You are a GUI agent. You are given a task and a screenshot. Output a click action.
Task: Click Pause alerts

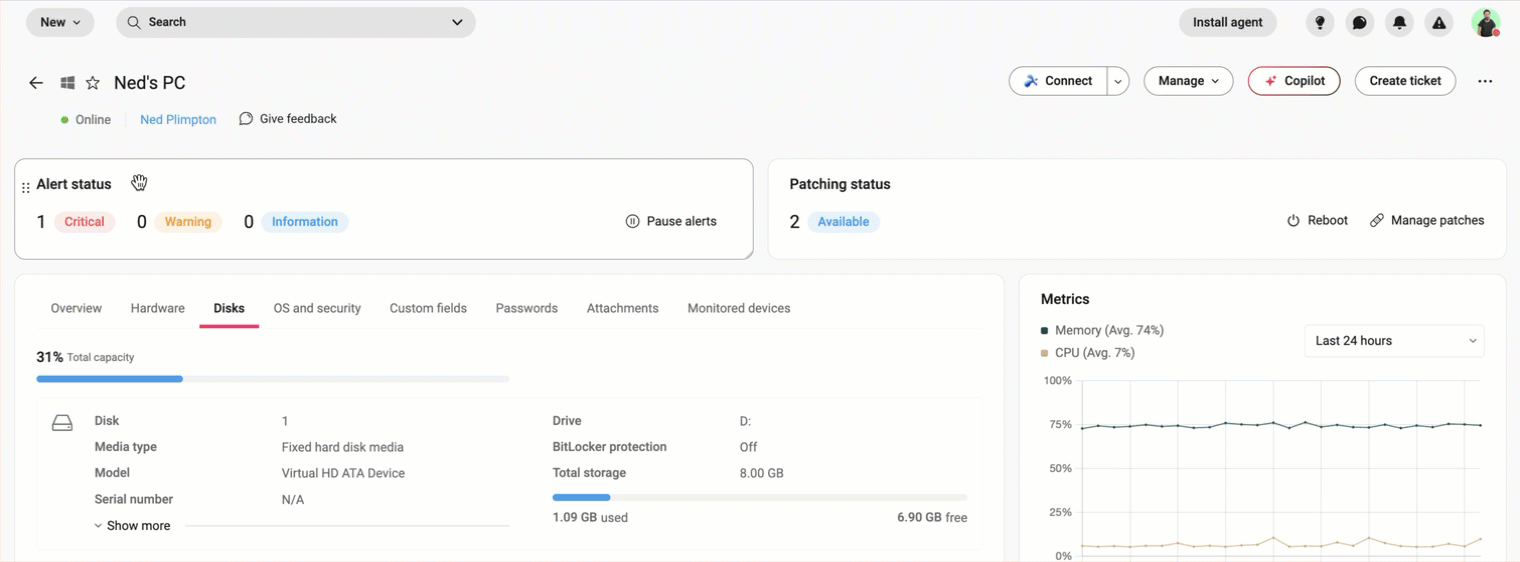click(671, 221)
